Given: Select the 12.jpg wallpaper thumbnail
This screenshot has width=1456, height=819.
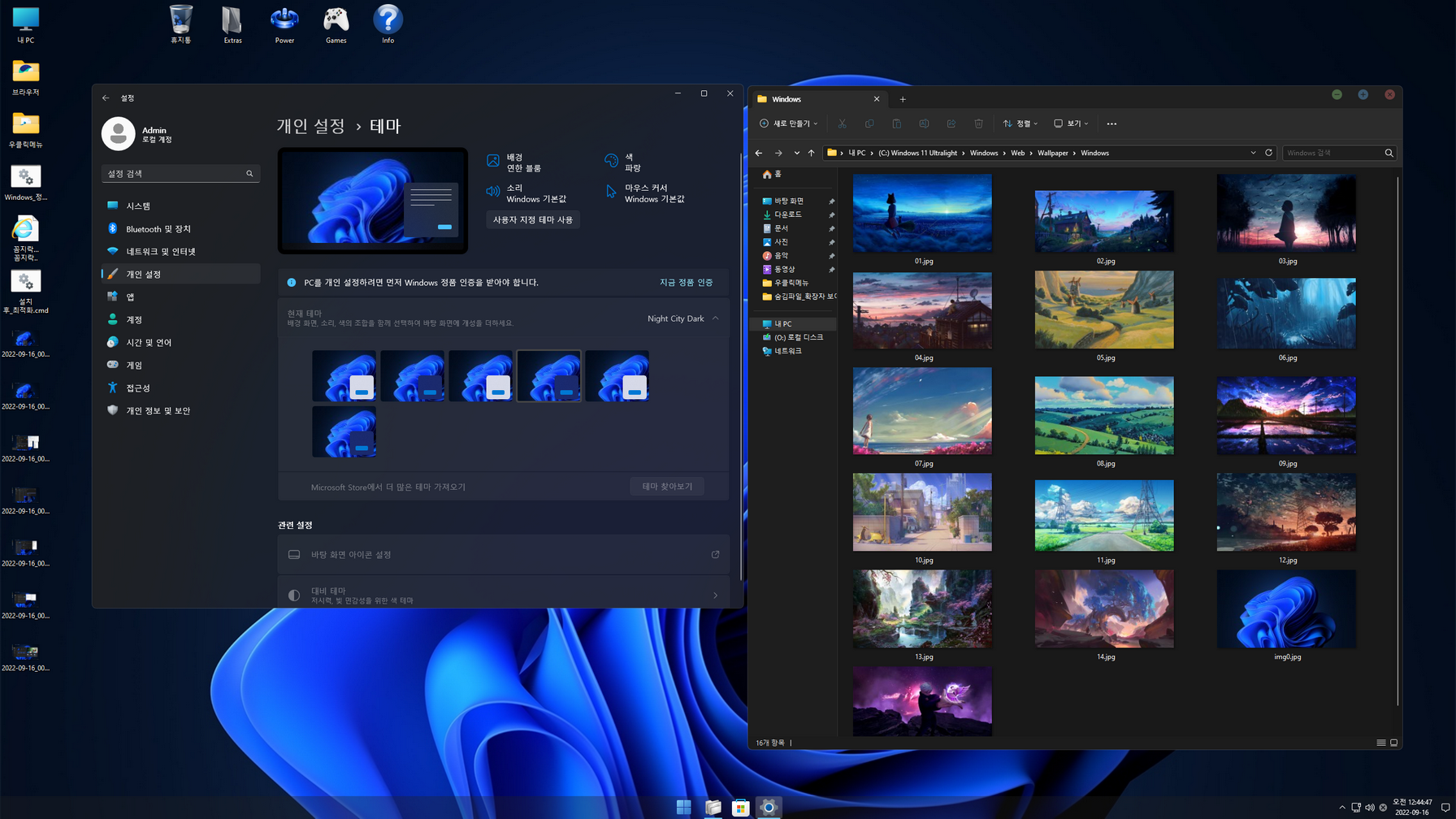Looking at the screenshot, I should pos(1286,513).
